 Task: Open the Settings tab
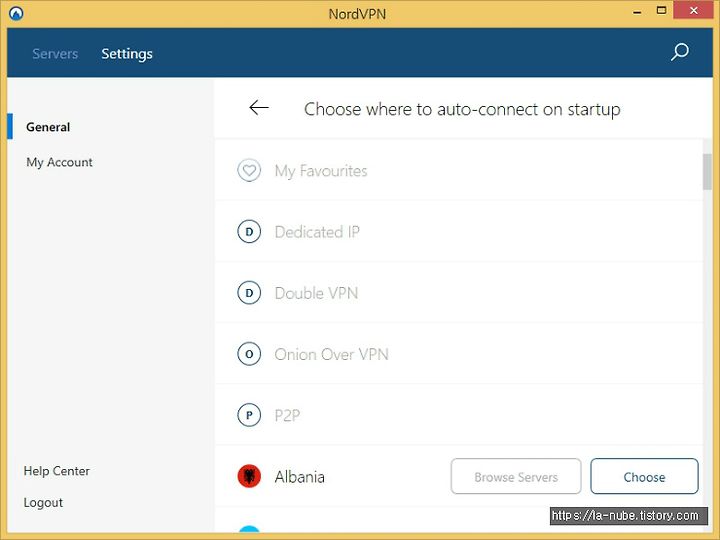127,54
